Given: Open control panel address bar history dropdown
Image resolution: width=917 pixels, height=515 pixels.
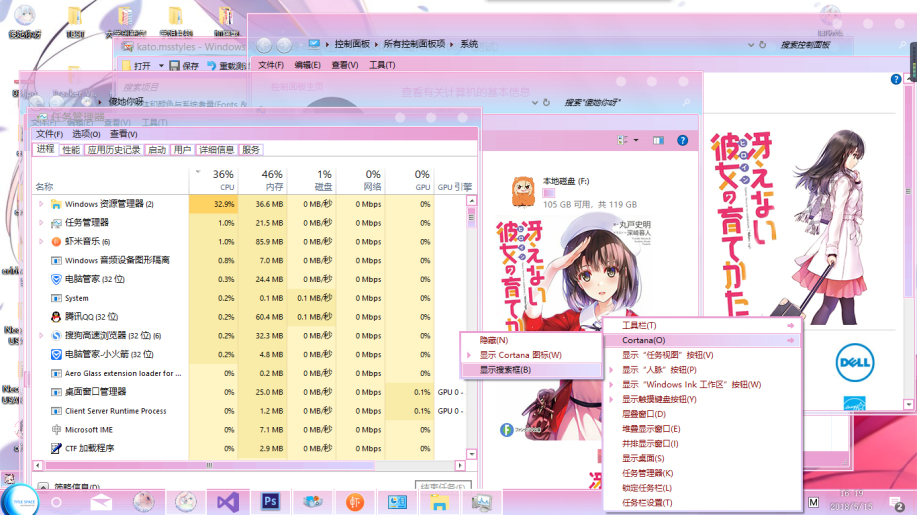Looking at the screenshot, I should [750, 44].
